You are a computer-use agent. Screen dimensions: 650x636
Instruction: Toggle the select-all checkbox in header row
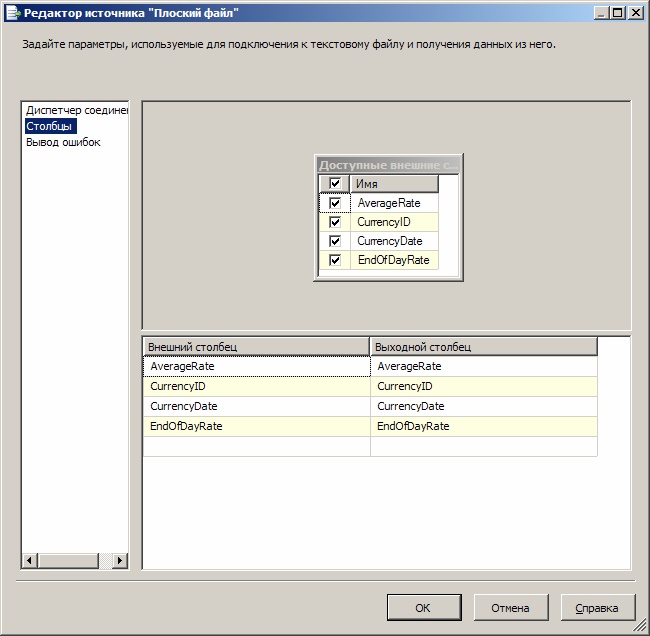pos(335,184)
